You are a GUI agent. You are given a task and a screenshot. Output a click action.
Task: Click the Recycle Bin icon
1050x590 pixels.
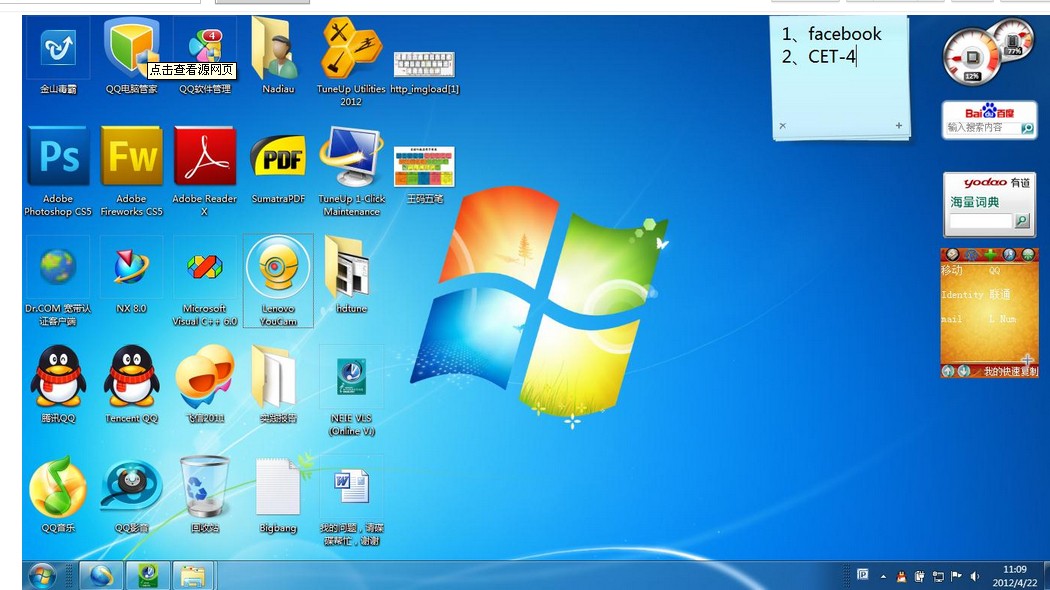(204, 488)
